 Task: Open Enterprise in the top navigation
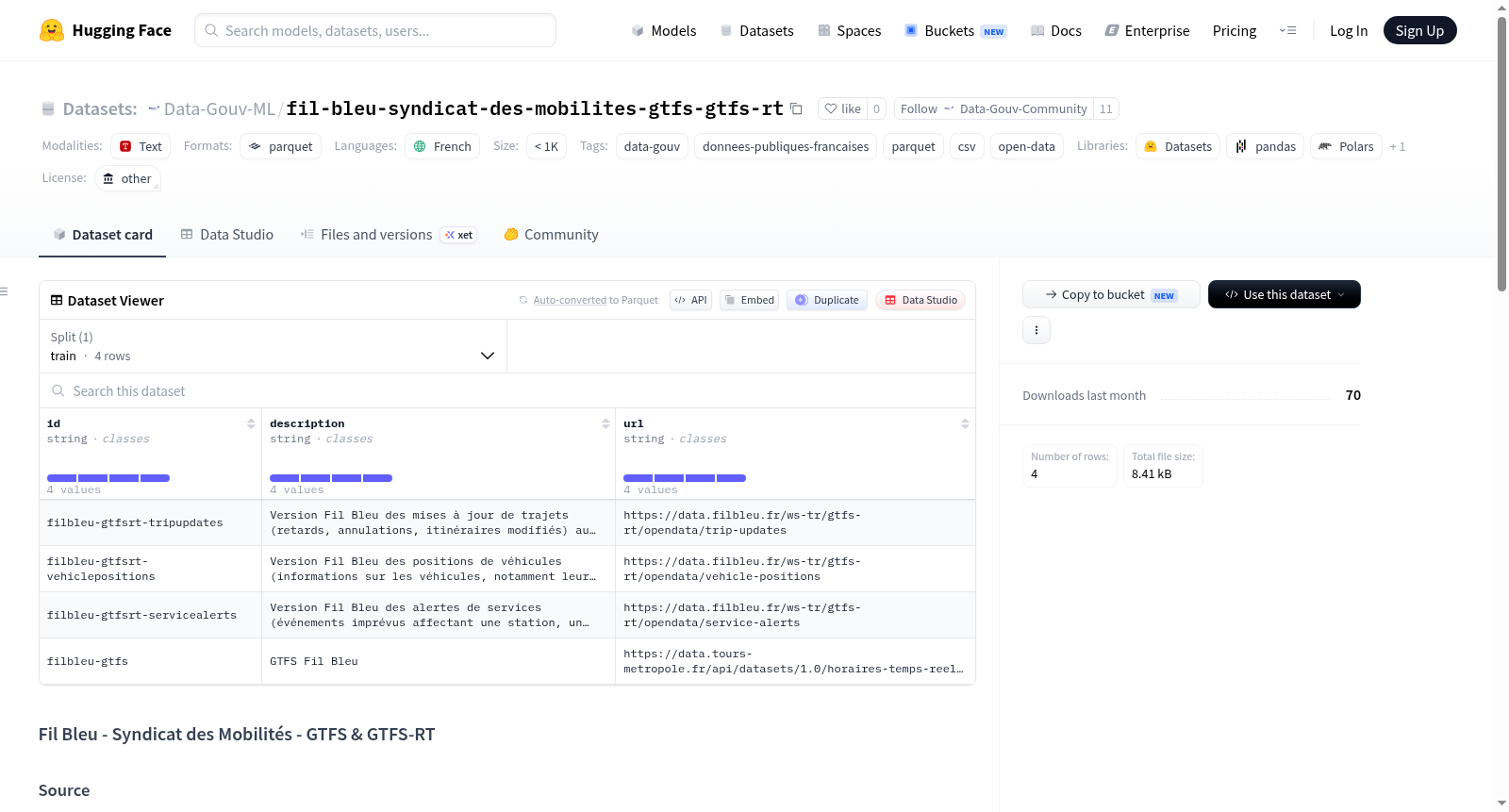[x=1147, y=30]
